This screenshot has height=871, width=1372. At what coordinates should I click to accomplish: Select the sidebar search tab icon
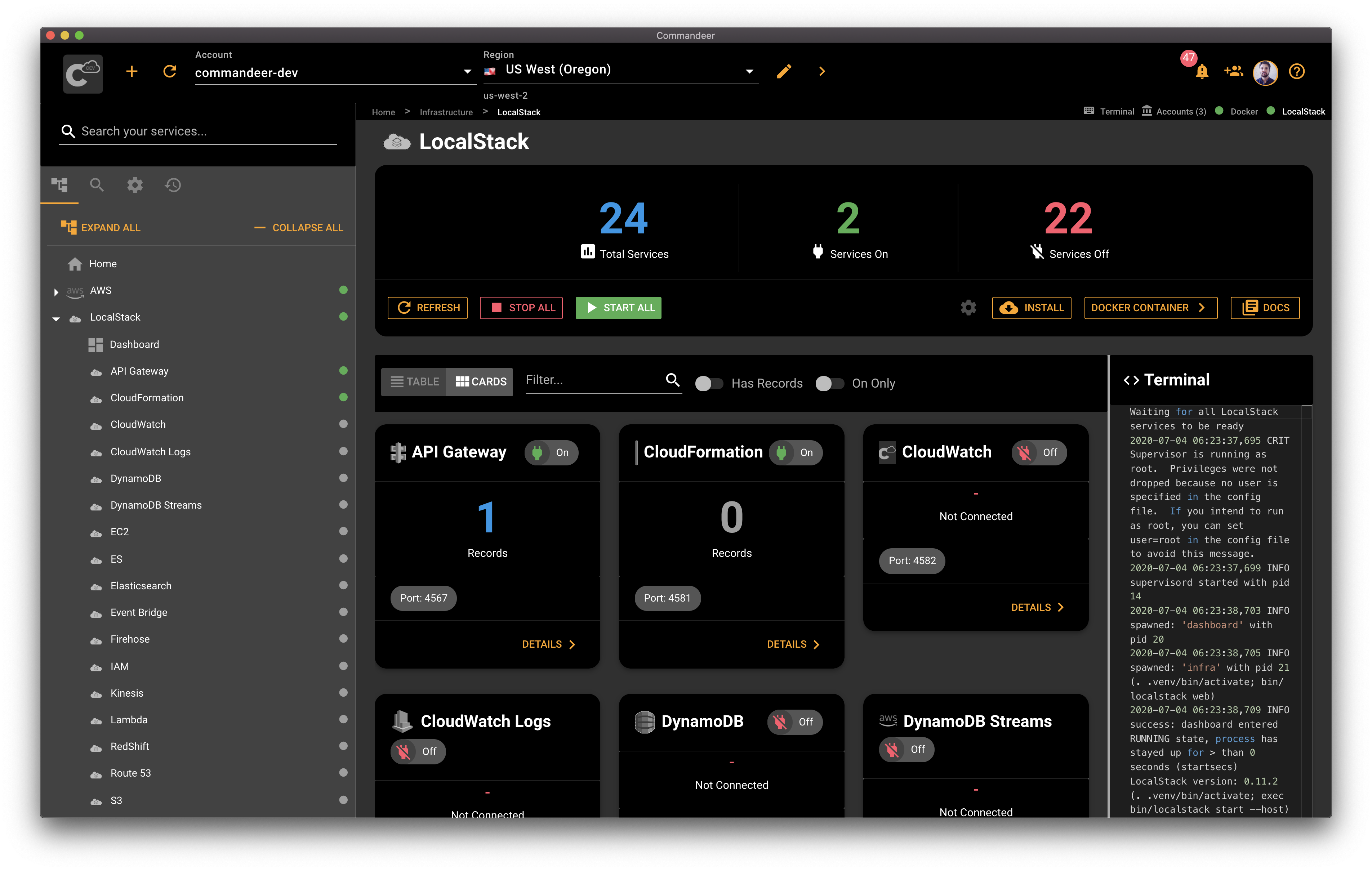[x=97, y=184]
